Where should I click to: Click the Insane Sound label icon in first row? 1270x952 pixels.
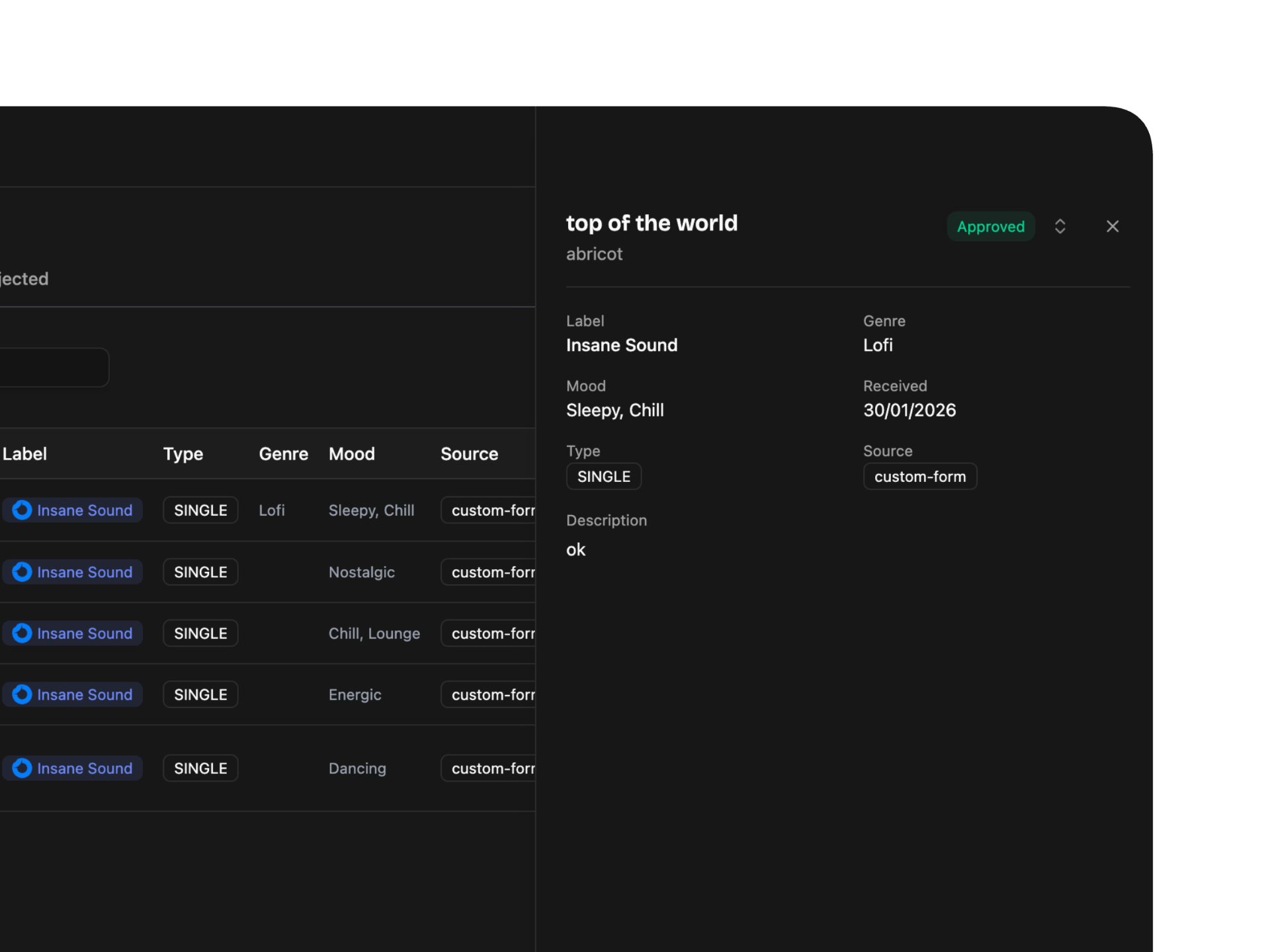point(22,510)
